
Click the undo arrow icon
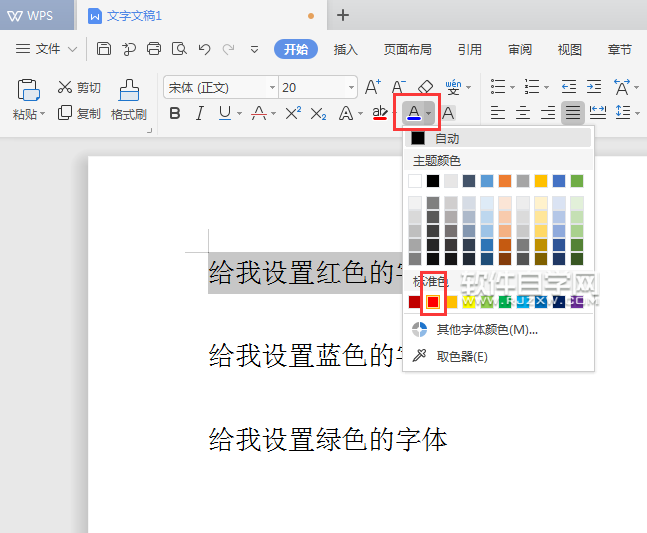(x=204, y=49)
